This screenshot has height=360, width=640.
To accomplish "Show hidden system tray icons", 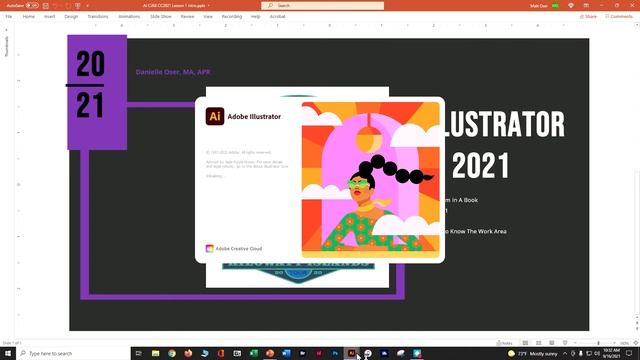I will (x=565, y=353).
